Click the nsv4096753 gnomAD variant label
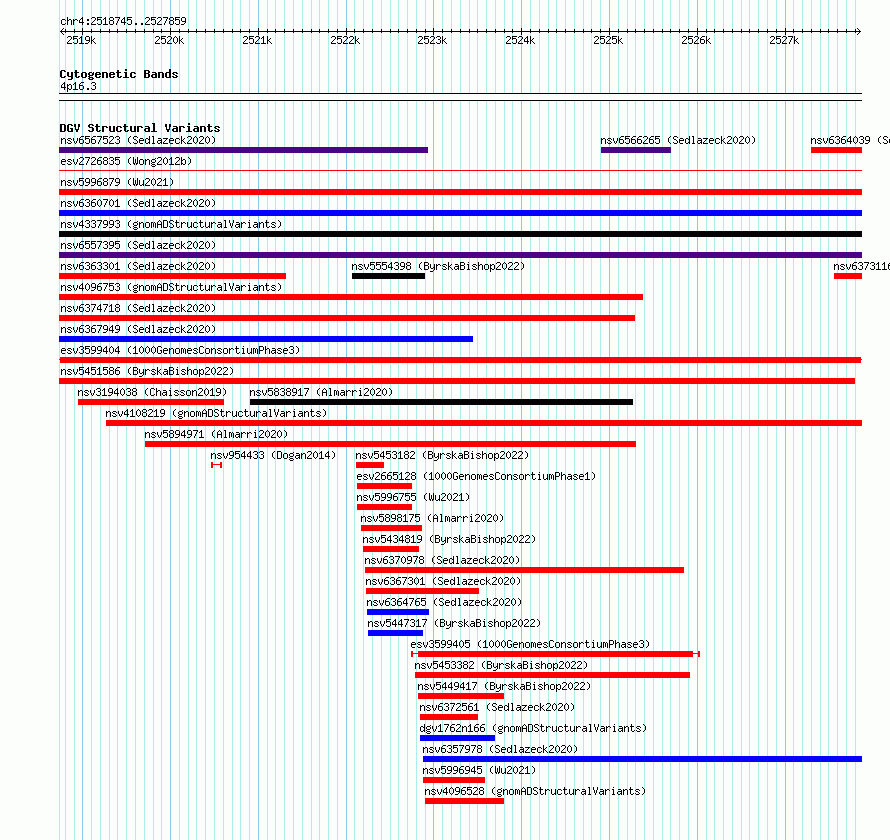This screenshot has width=890, height=840. click(x=171, y=287)
